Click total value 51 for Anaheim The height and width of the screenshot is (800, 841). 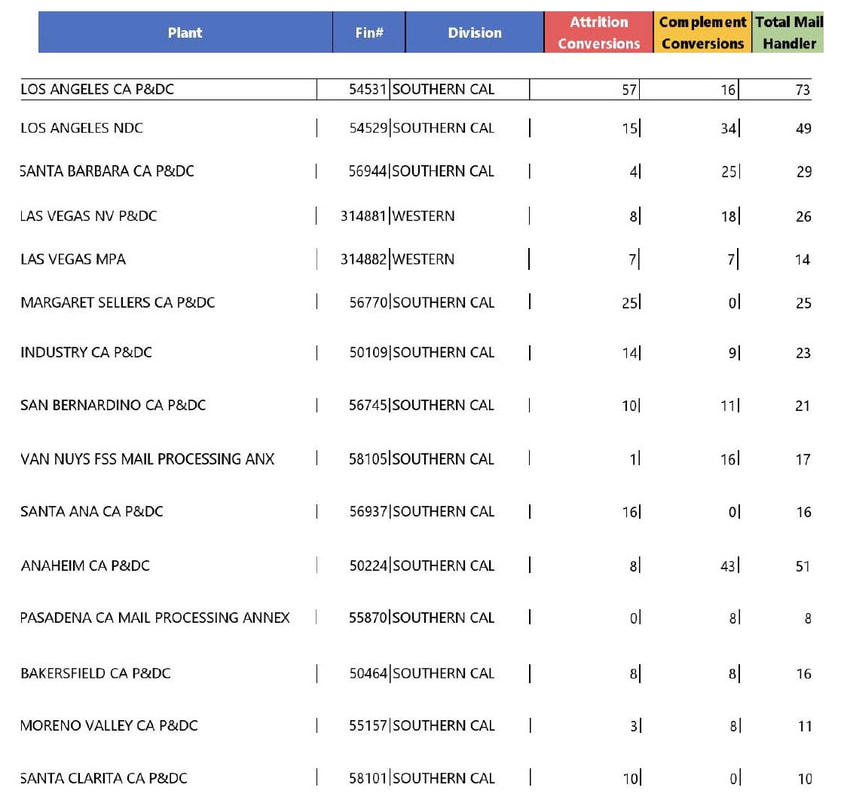click(803, 566)
